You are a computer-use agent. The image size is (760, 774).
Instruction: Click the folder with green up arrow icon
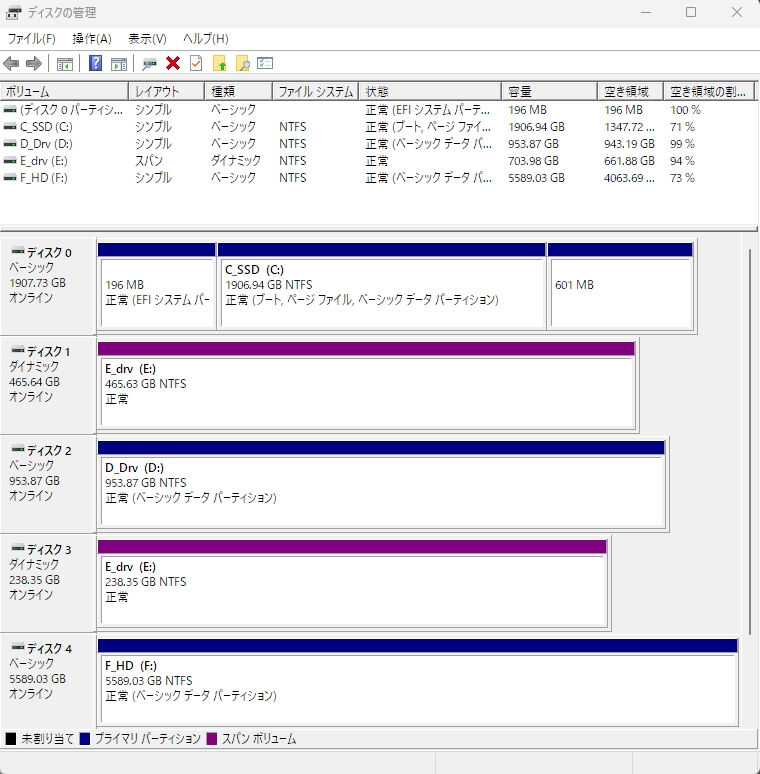pyautogui.click(x=220, y=64)
